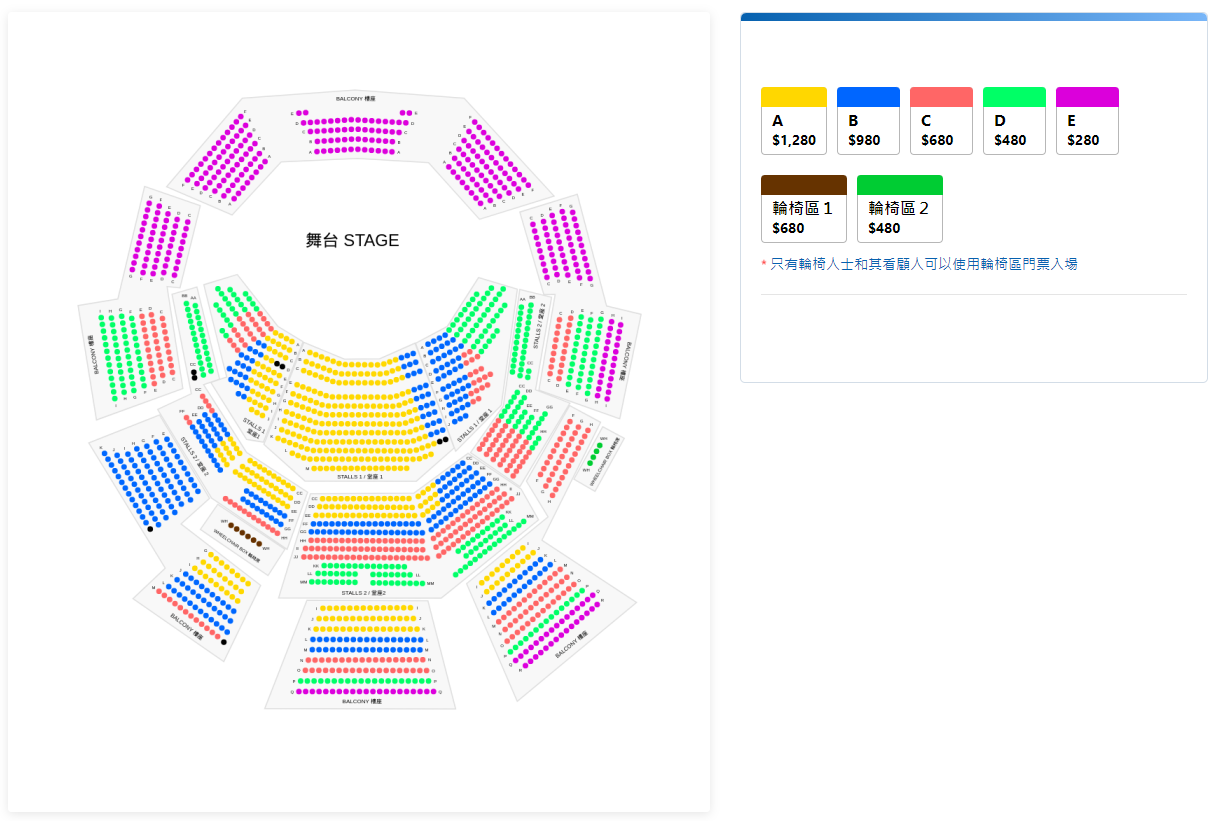Select the magenta zone E $280 legend
Viewport: 1215px width, 821px height.
1087,121
